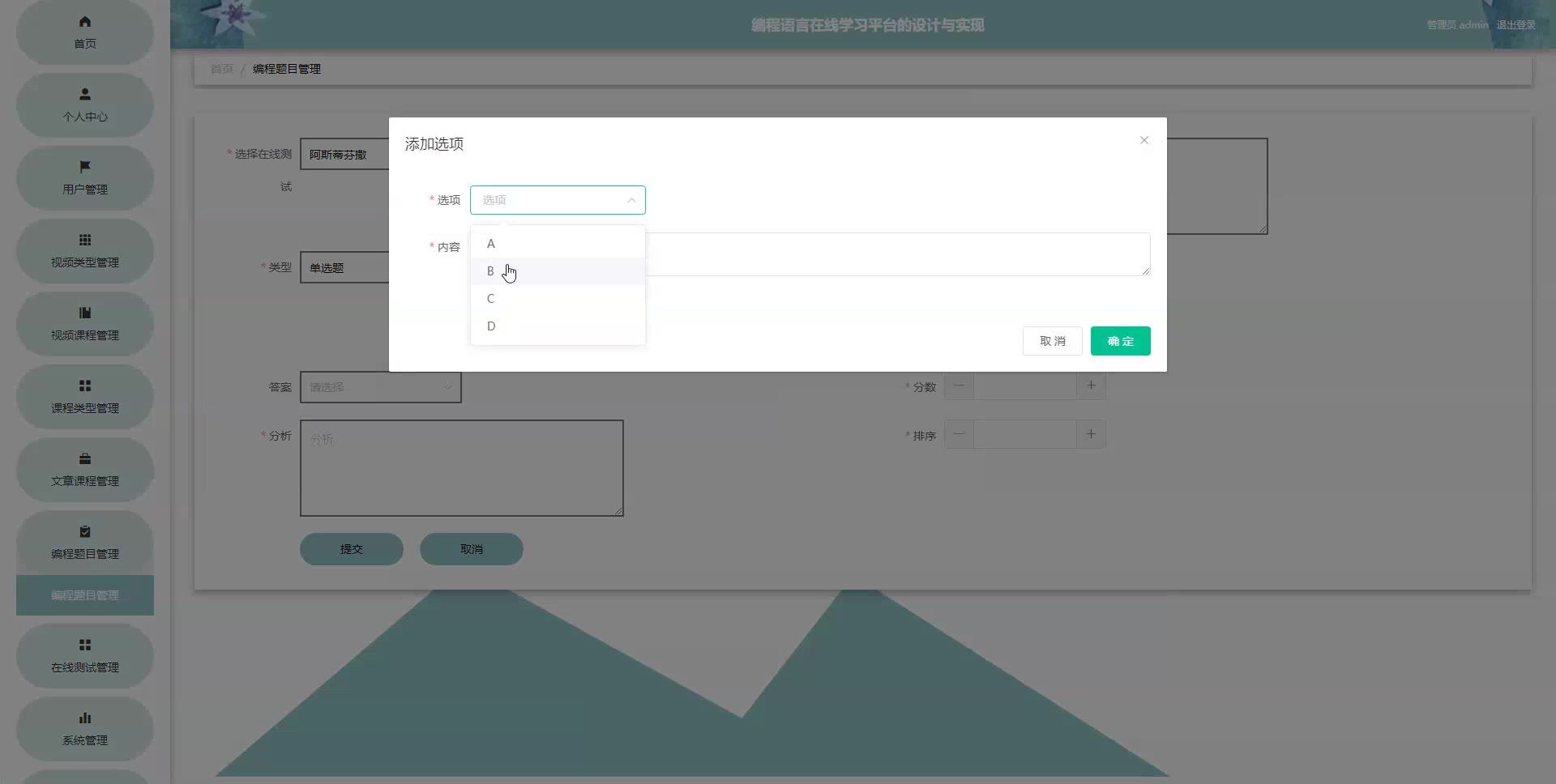Open 用户管理 sidebar menu label

coord(85,190)
